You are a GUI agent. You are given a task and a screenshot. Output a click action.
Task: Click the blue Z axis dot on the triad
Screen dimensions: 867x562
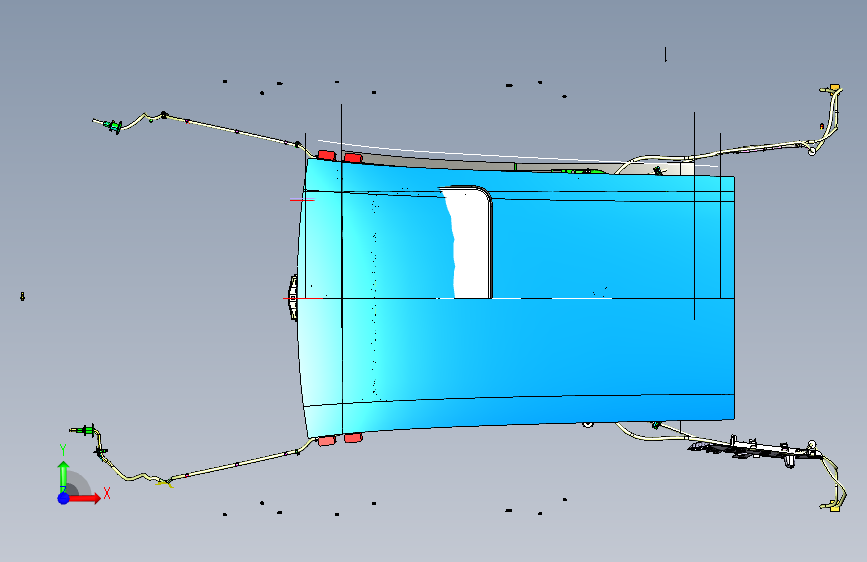[64, 498]
